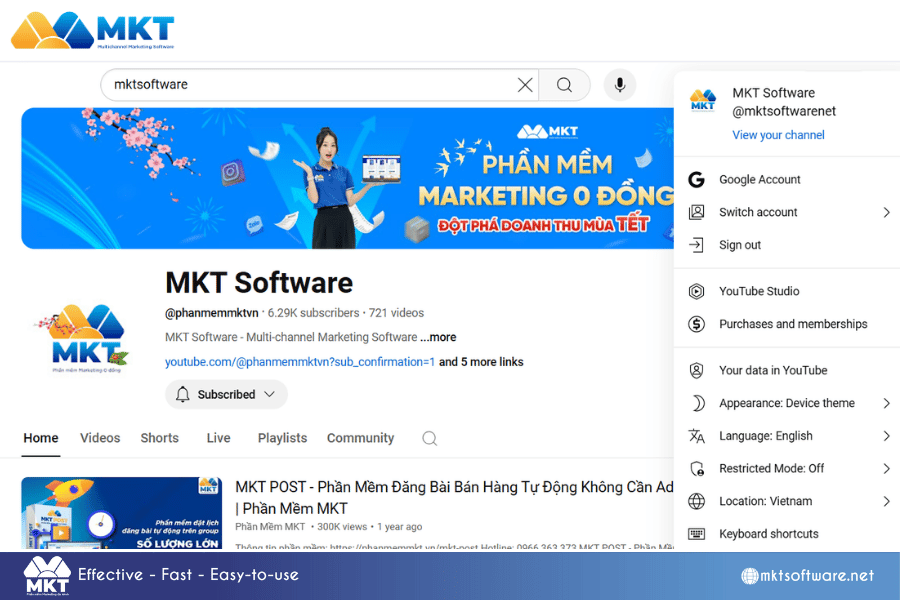
Task: Expand Switch account submenu chevron
Action: pyautogui.click(x=886, y=212)
